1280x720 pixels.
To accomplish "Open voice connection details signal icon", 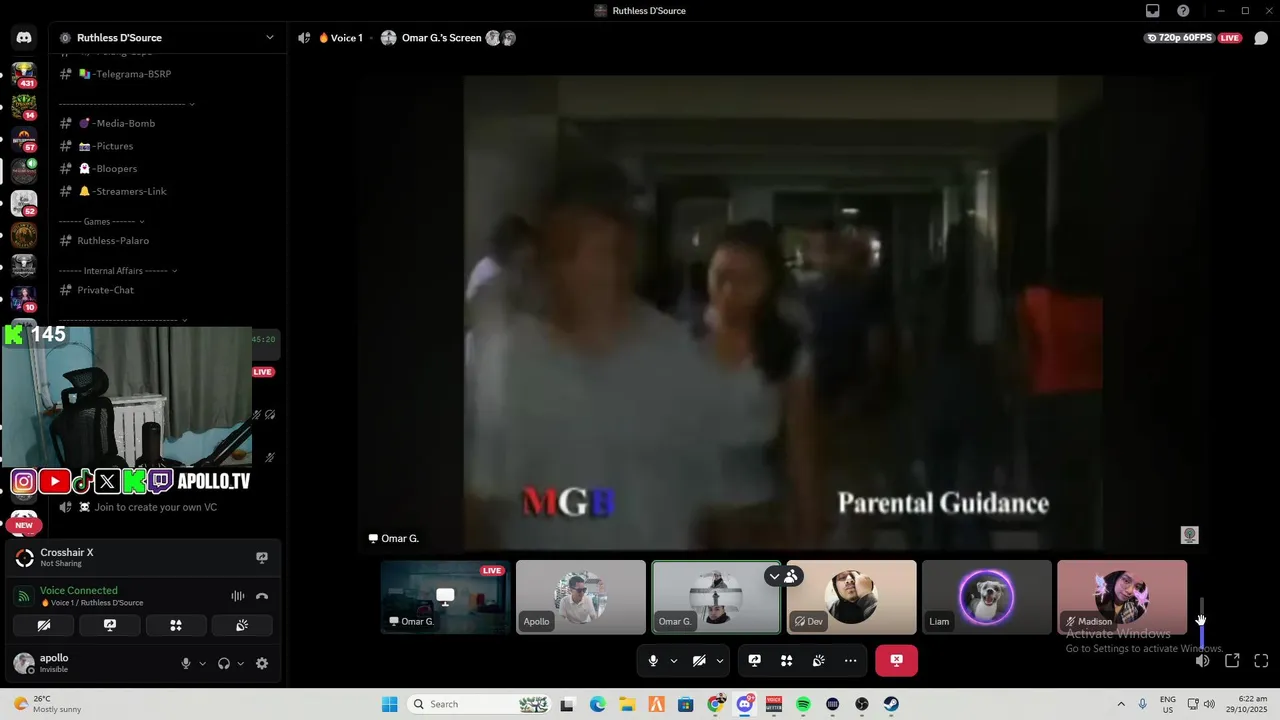I will point(24,596).
